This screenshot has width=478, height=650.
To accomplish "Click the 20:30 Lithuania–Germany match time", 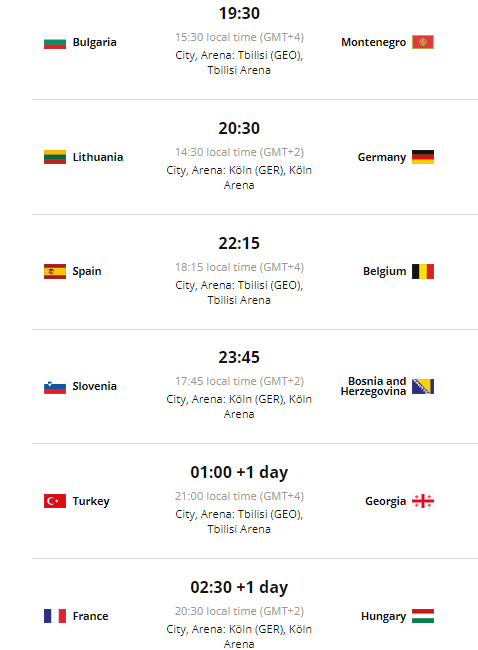I will click(239, 128).
